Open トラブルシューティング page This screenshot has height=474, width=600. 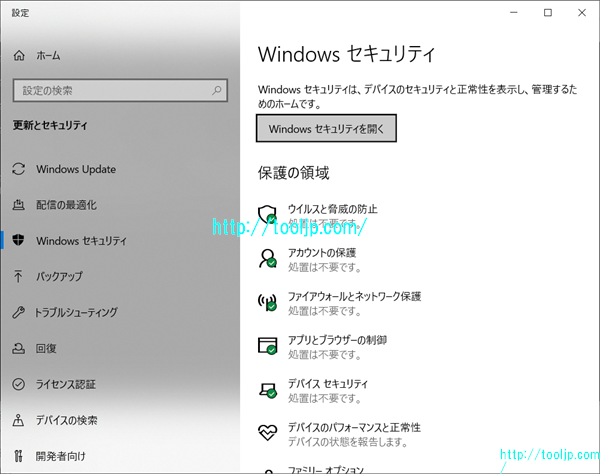click(x=76, y=312)
